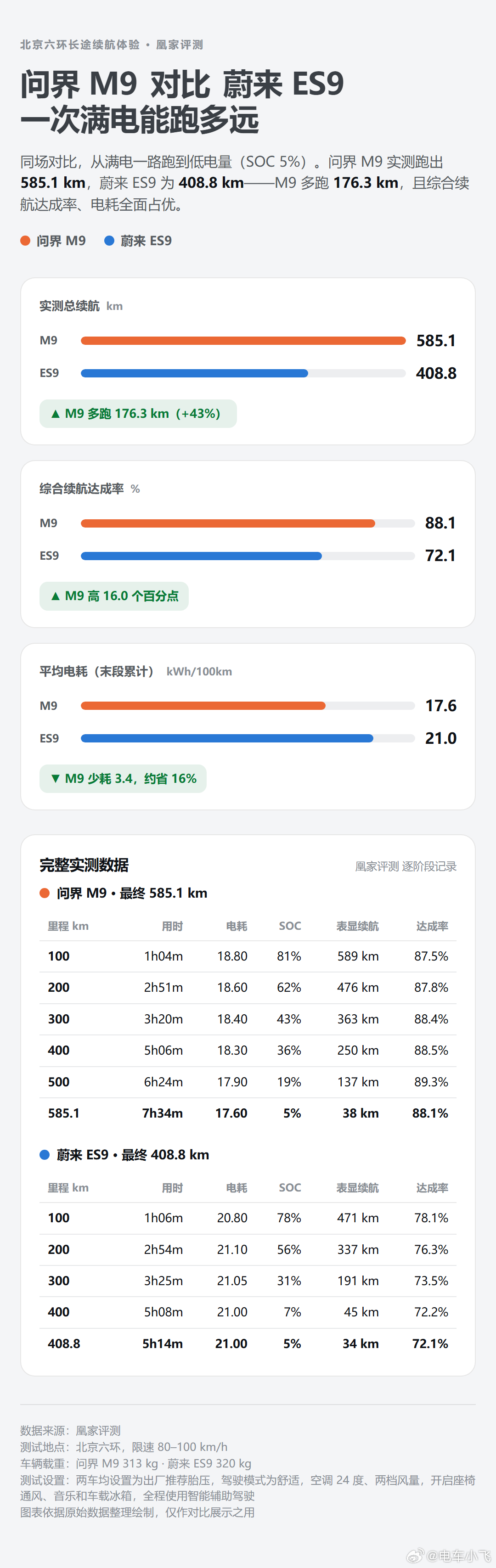The height and width of the screenshot is (1568, 496).
Task: Click the ES9 408.8 km range bar
Action: coord(195,373)
